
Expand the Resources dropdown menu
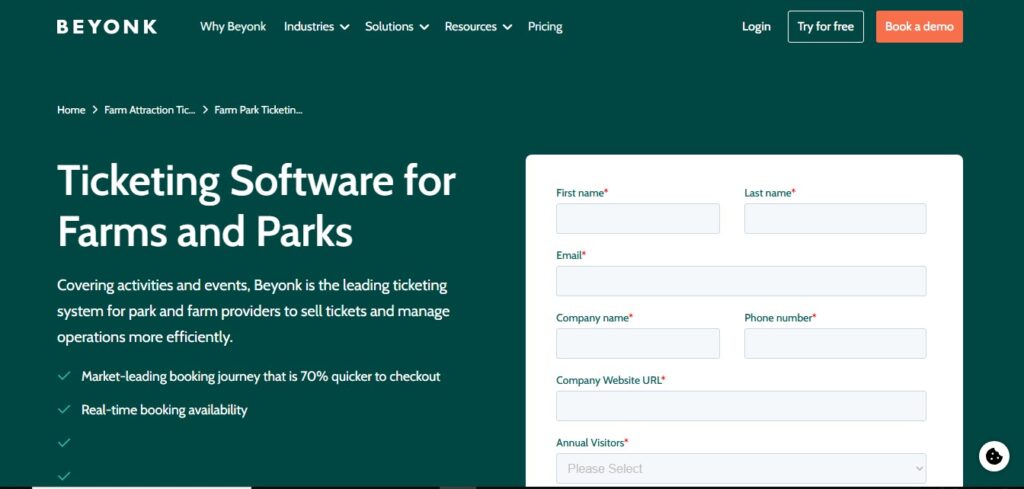(478, 27)
